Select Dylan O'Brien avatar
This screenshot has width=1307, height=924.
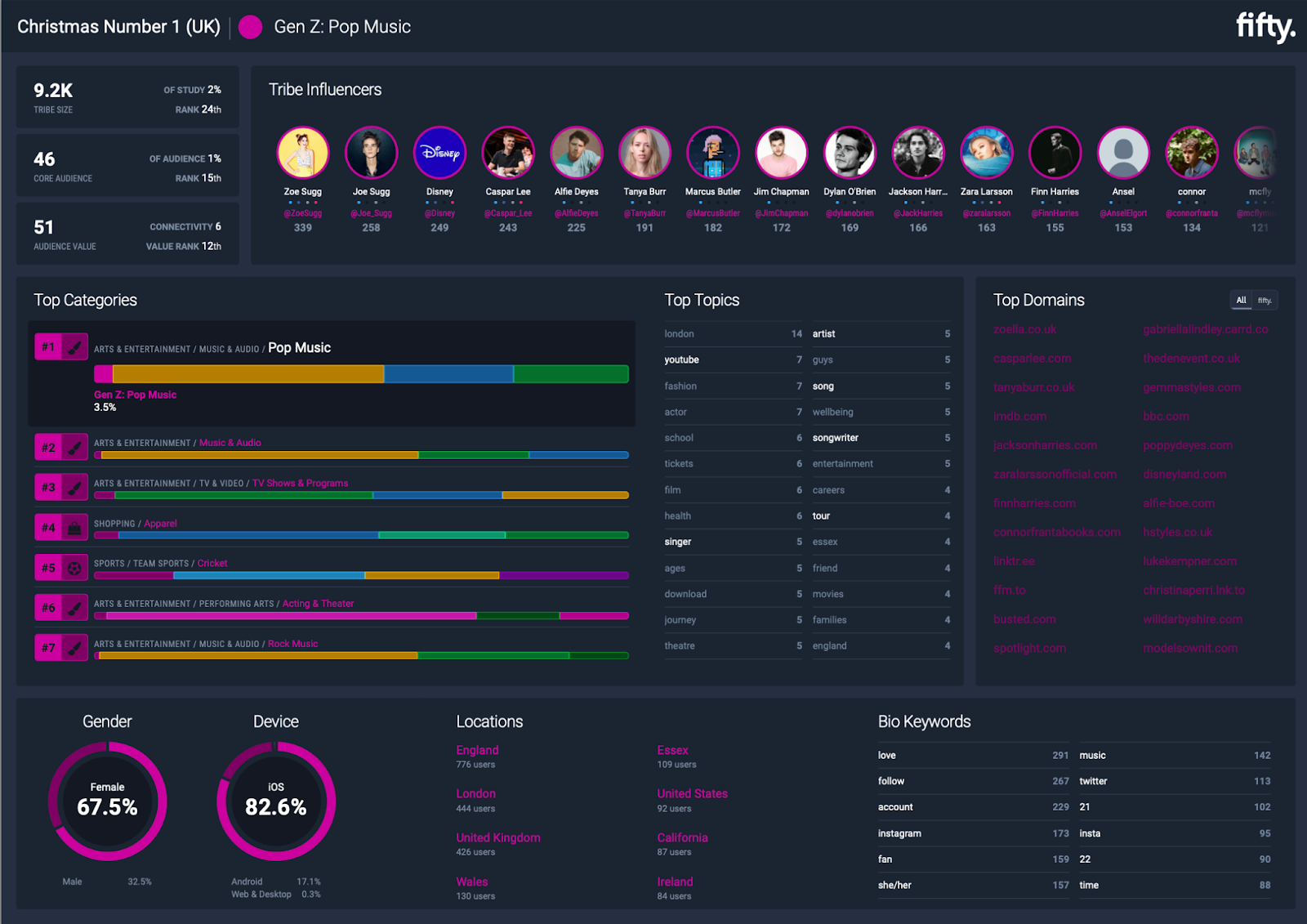click(x=850, y=152)
